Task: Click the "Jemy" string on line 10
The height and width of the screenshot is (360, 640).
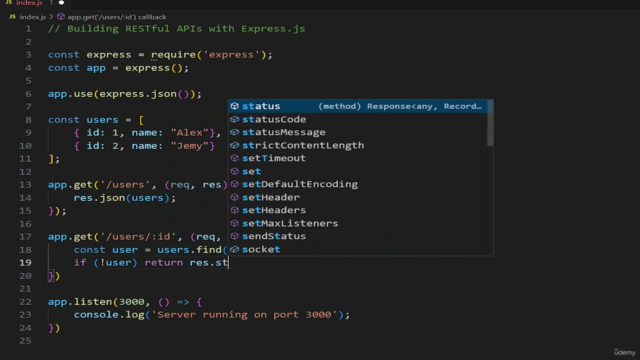Action: pos(190,146)
